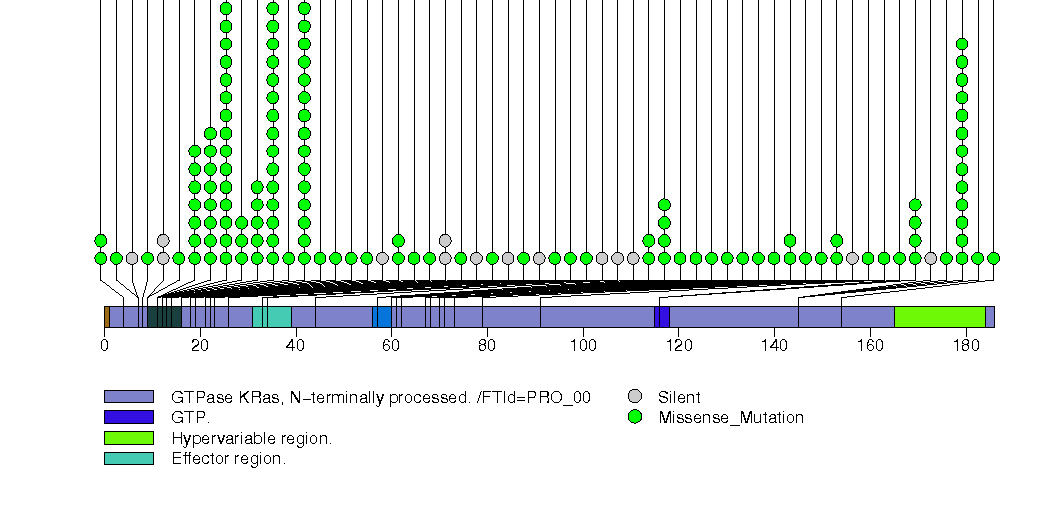Click the axis tick label 180
This screenshot has height=524, width=1047.
(966, 346)
